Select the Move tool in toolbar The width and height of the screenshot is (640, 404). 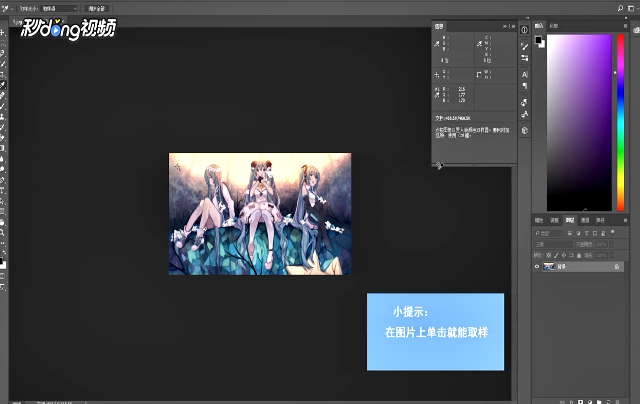pos(2,32)
